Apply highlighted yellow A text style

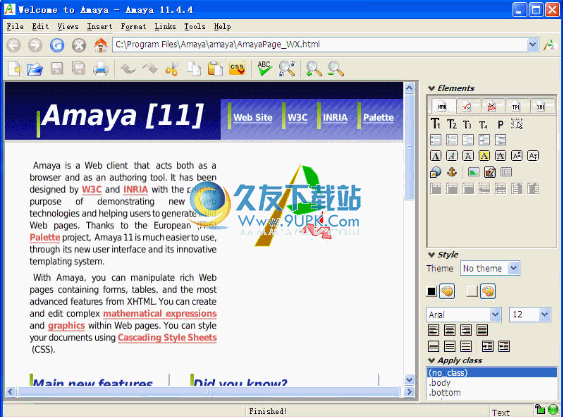(484, 156)
